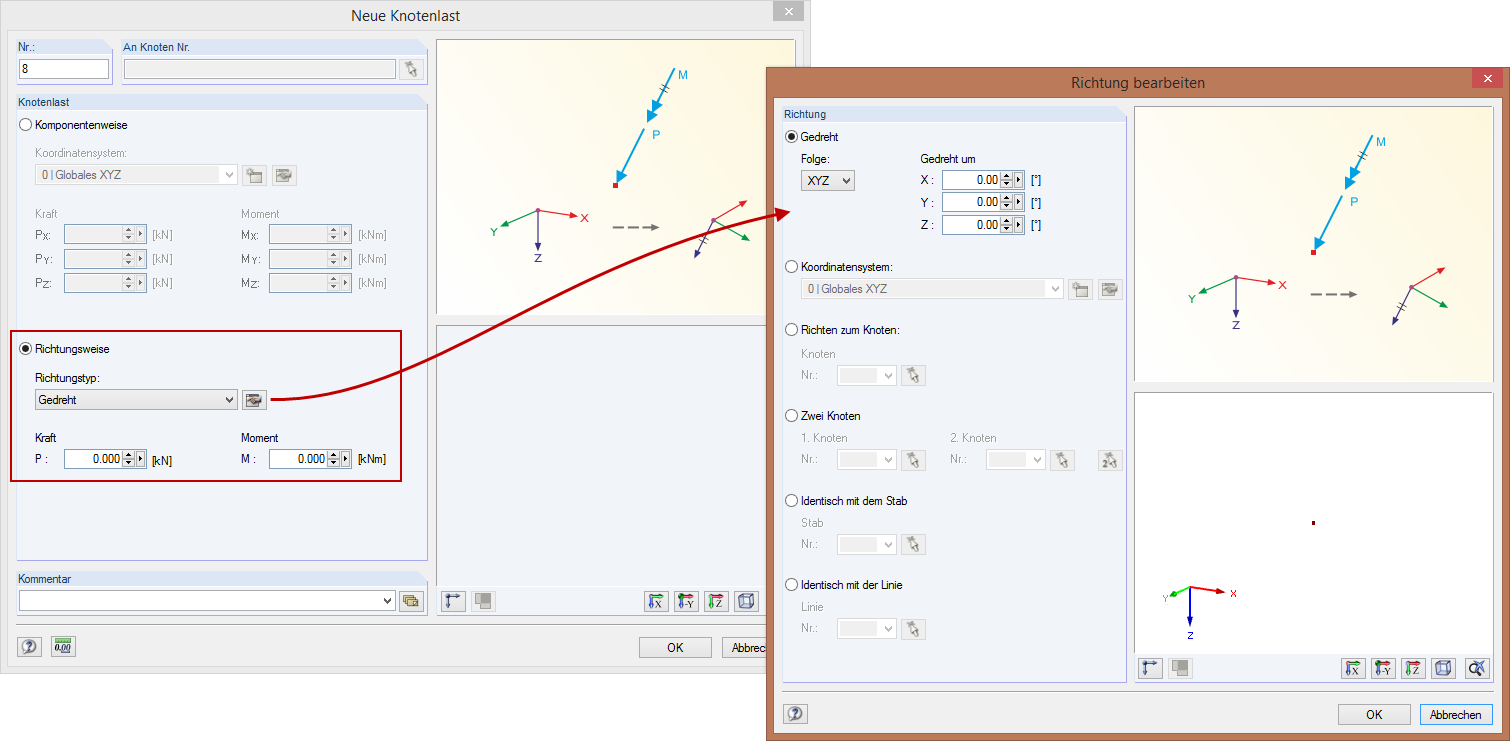This screenshot has width=1510, height=741.
Task: Click help icon in Richtung bearbeiten dialog
Action: 796,714
